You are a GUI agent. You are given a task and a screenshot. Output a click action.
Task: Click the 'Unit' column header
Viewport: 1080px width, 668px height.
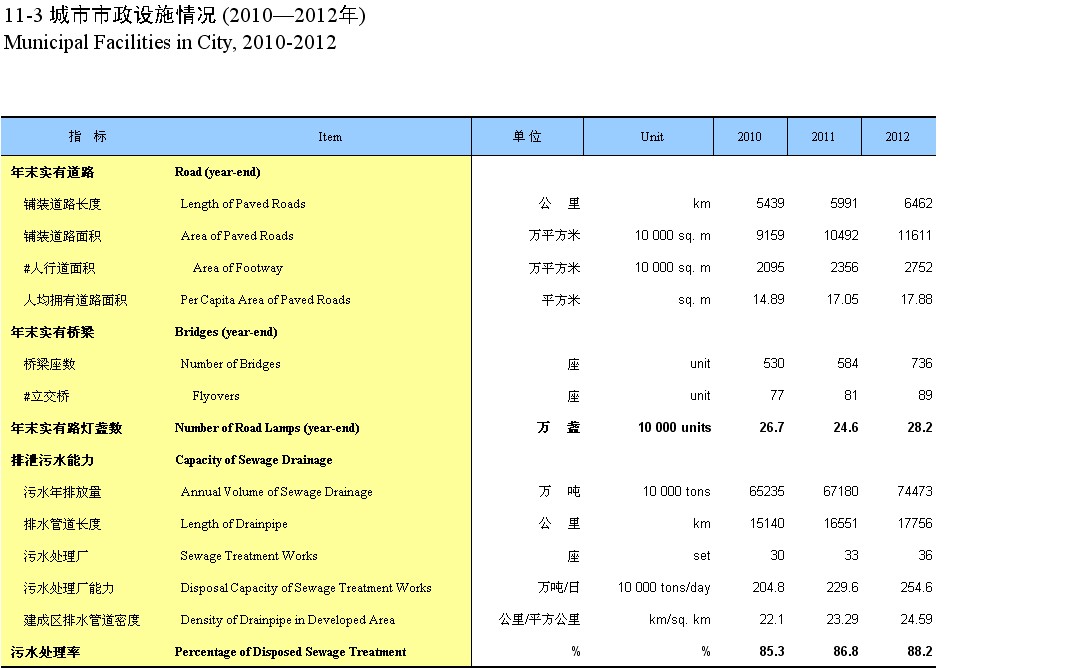point(652,136)
